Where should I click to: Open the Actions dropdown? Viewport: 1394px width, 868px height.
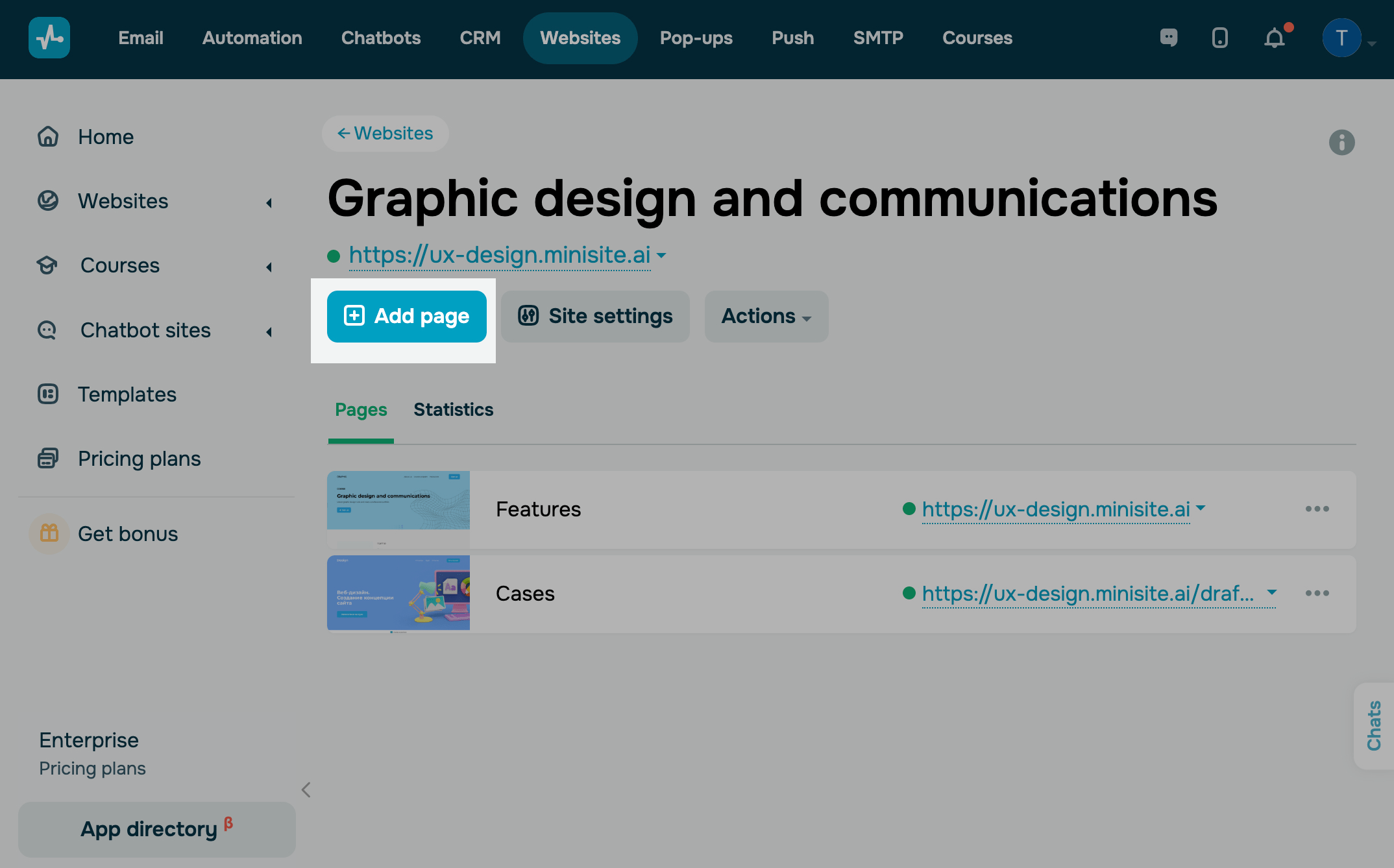(x=766, y=317)
